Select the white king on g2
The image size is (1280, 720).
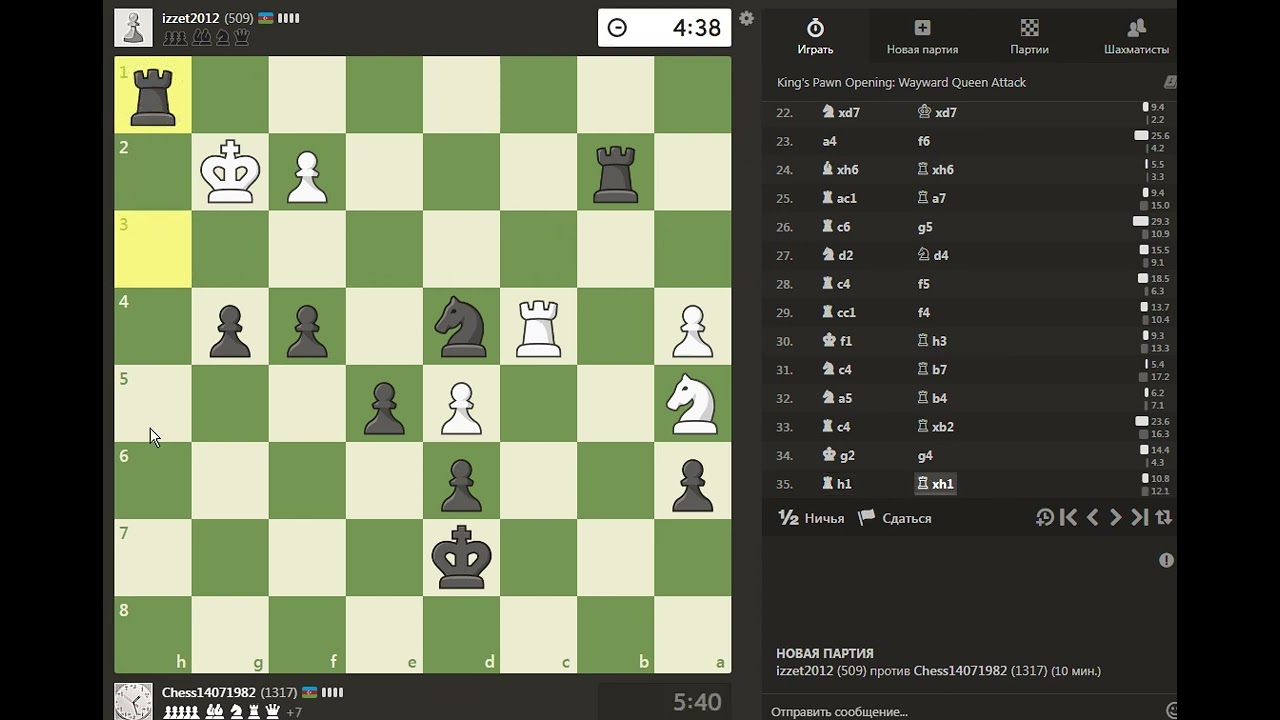tap(230, 171)
